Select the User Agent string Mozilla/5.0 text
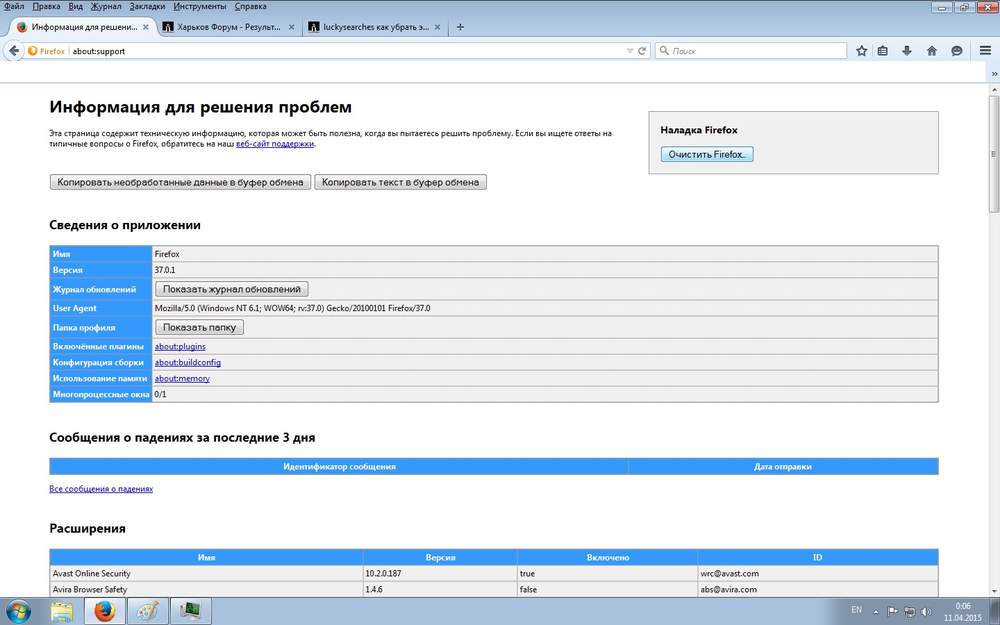The image size is (1000, 625). (x=292, y=308)
